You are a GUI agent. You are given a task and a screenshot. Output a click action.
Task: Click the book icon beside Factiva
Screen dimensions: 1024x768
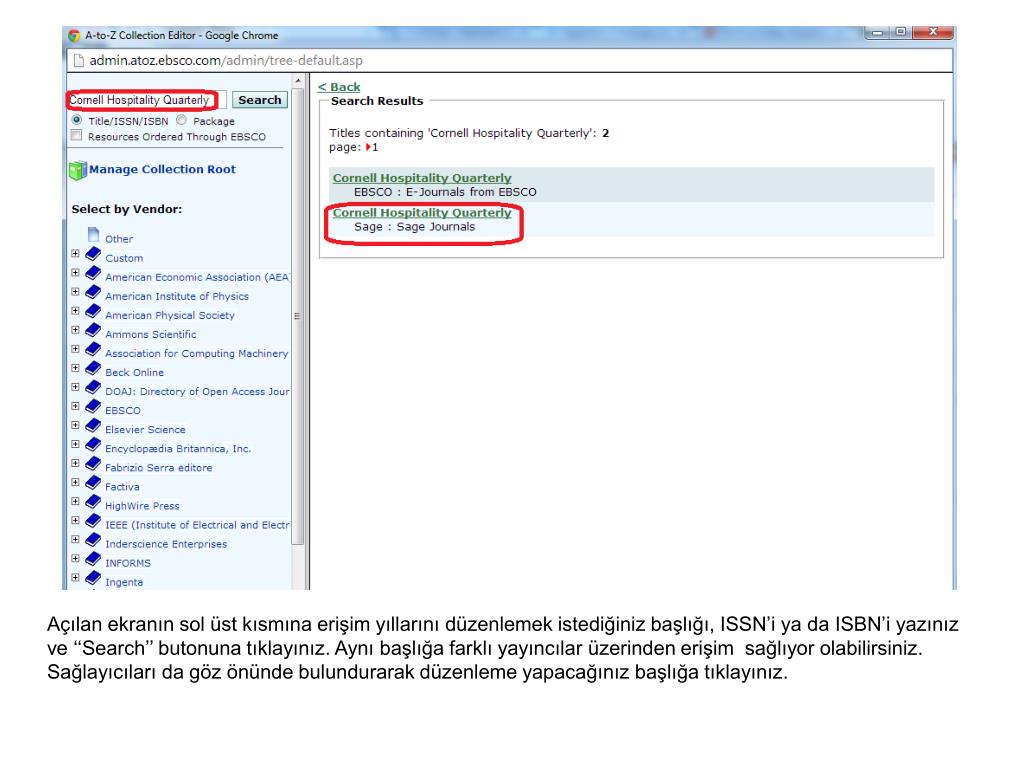(x=93, y=483)
